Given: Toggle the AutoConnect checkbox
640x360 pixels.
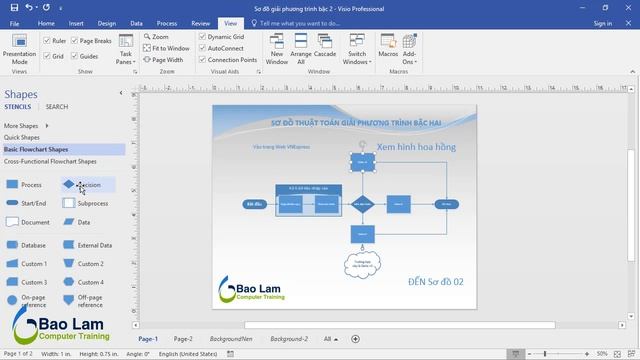Looking at the screenshot, I should 221,48.
